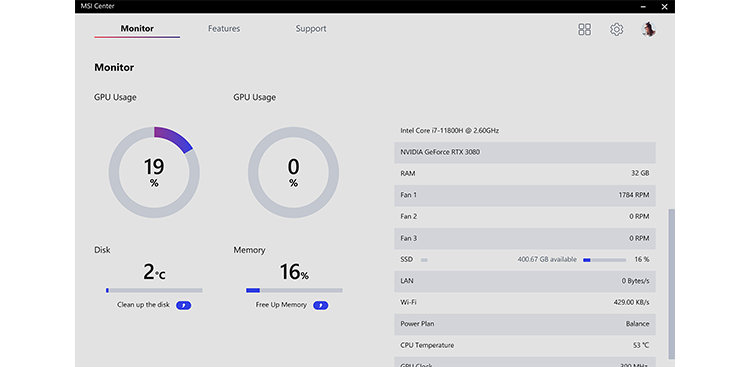
Task: Select the LAN row
Action: (525, 281)
